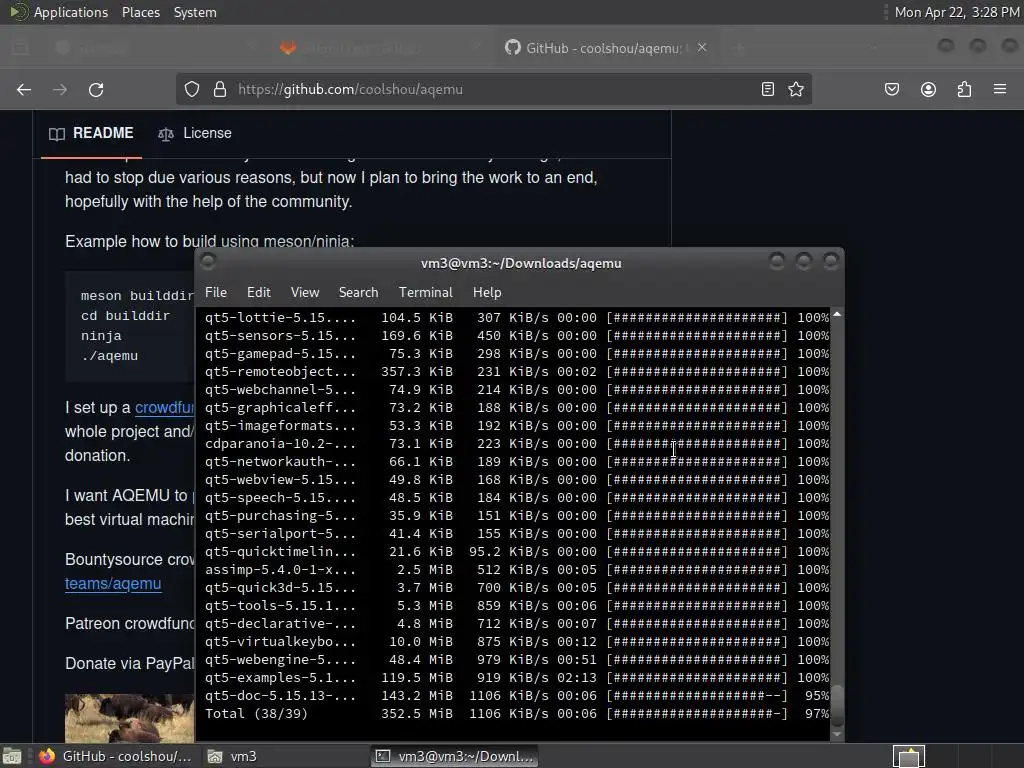Screen dimensions: 1024x768
Task: Click the bison image in README
Action: coord(129,718)
